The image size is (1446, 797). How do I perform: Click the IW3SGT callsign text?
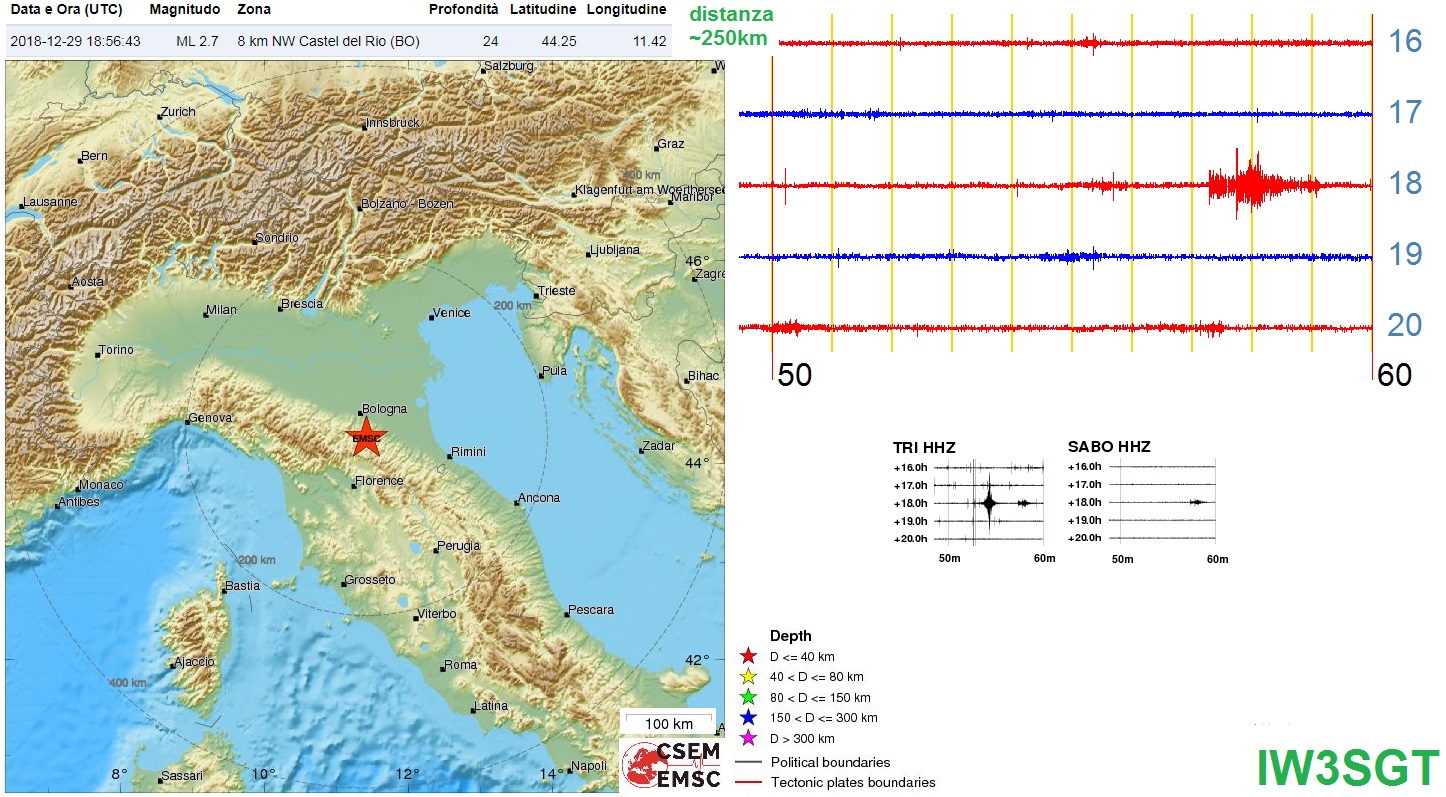tap(1347, 768)
